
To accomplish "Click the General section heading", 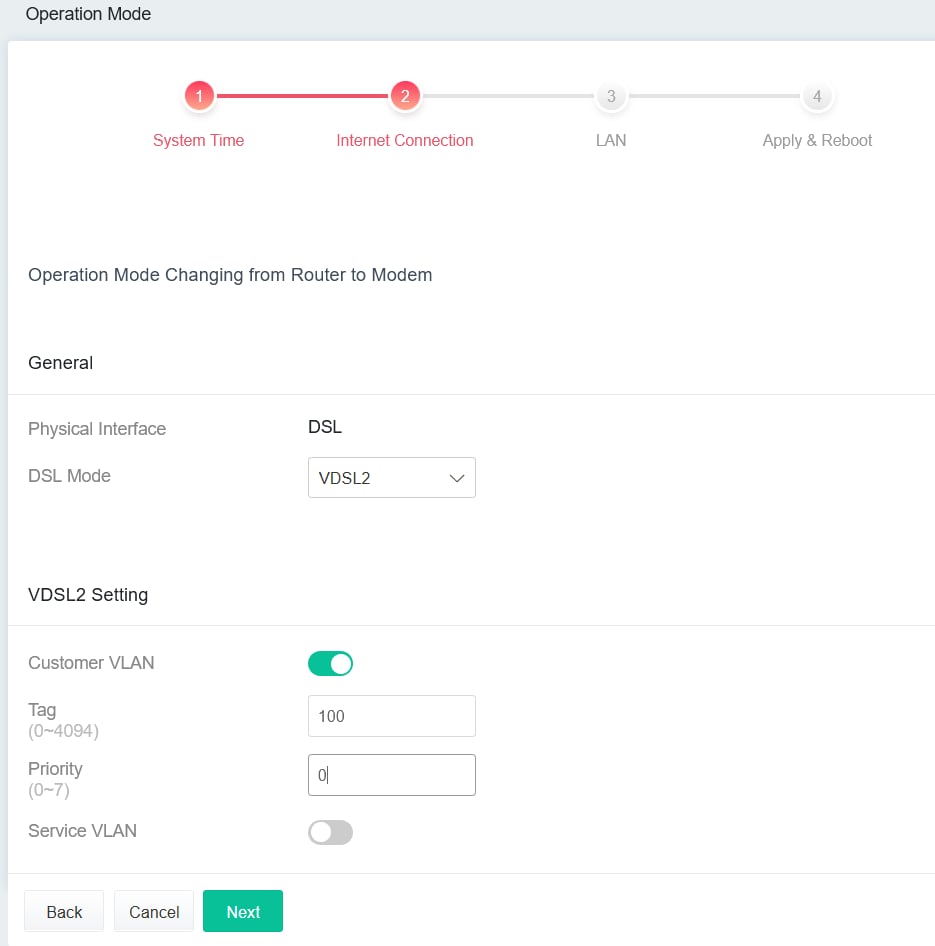I will coord(60,363).
